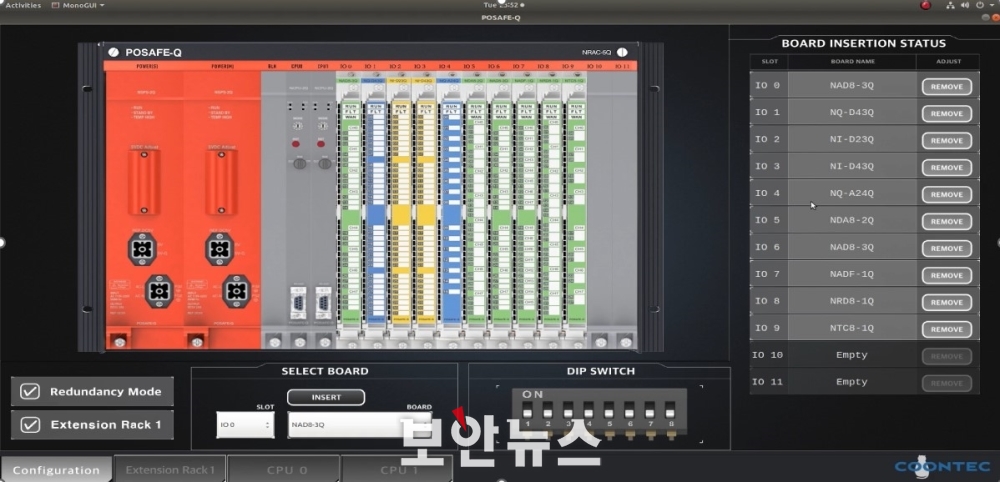Click the power icon in top bar
Screen dimensions: 1000x482
pos(980,5)
